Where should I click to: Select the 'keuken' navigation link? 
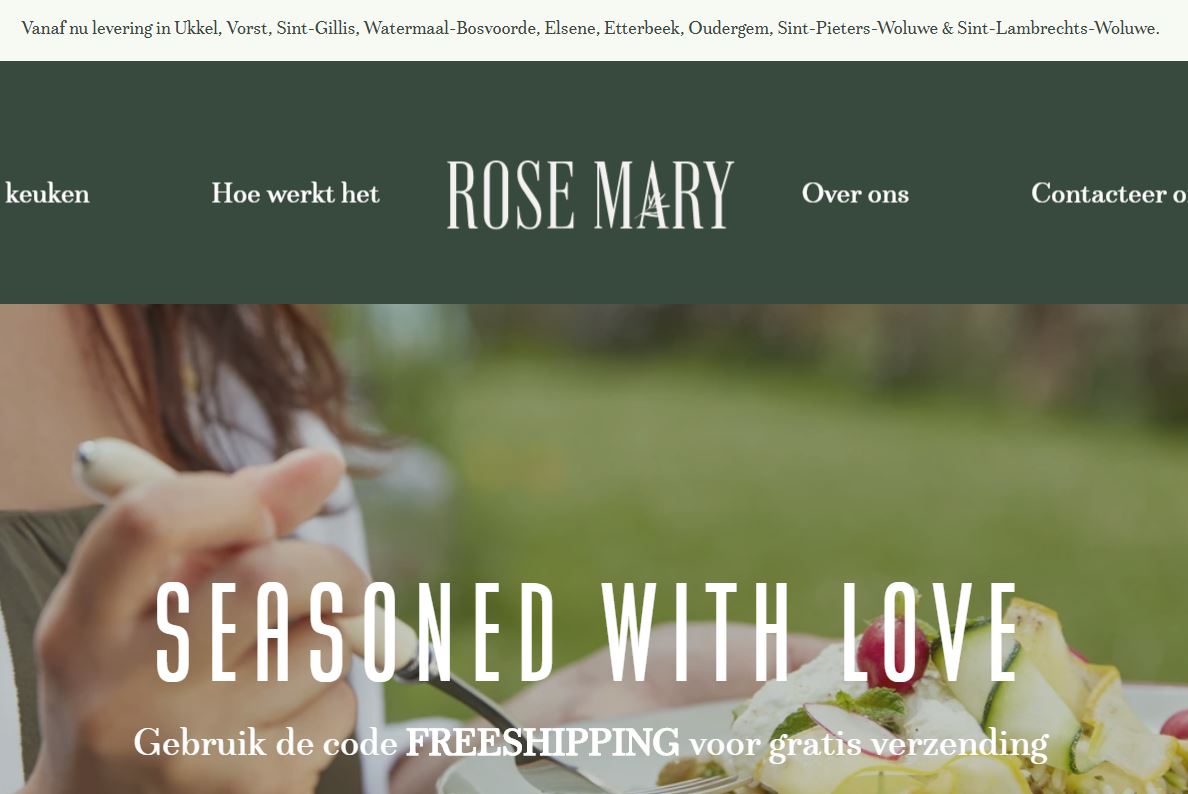coord(46,194)
